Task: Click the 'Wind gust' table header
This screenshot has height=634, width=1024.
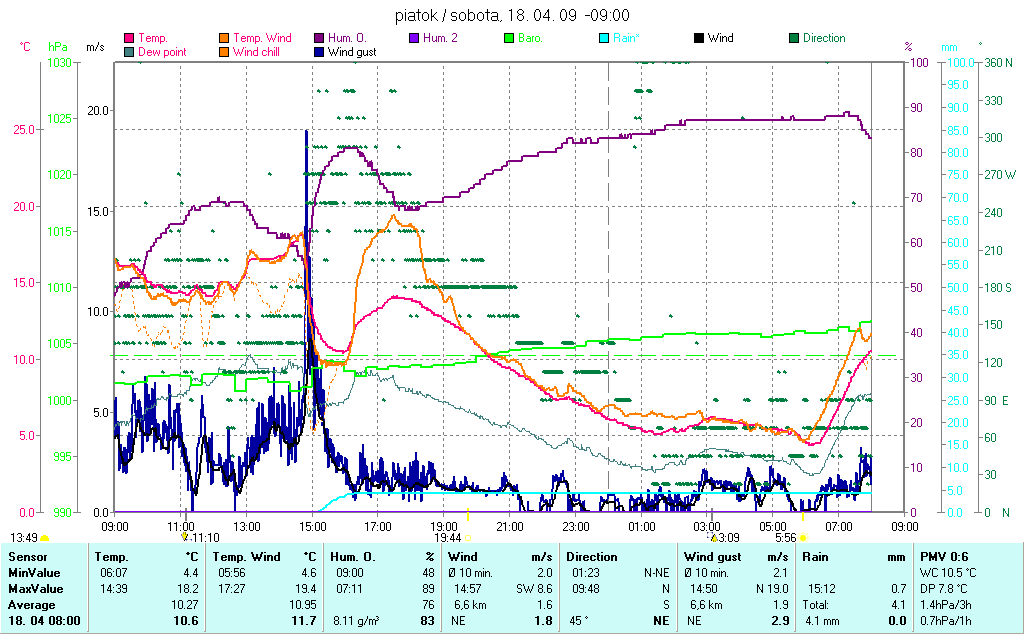Action: point(712,557)
